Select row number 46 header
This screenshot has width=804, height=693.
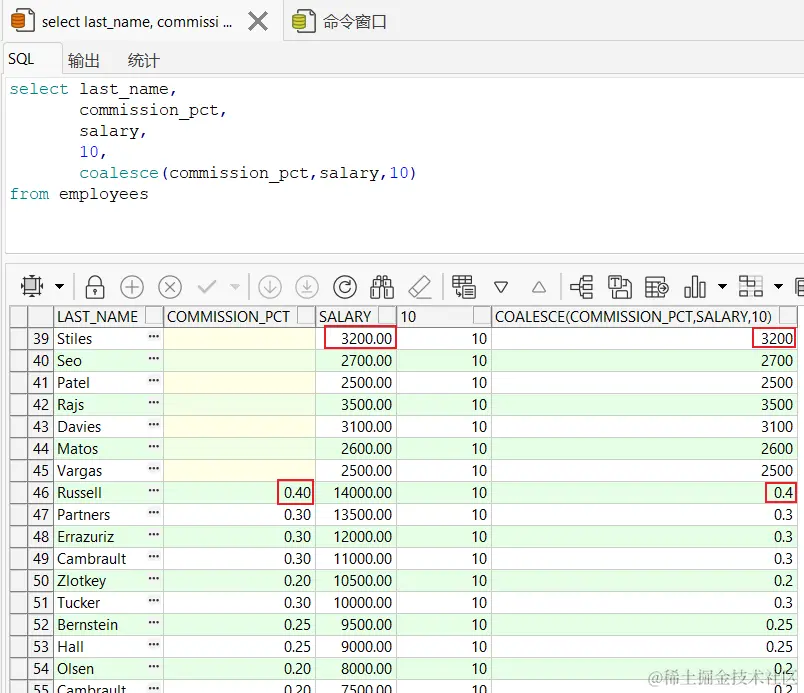click(41, 492)
